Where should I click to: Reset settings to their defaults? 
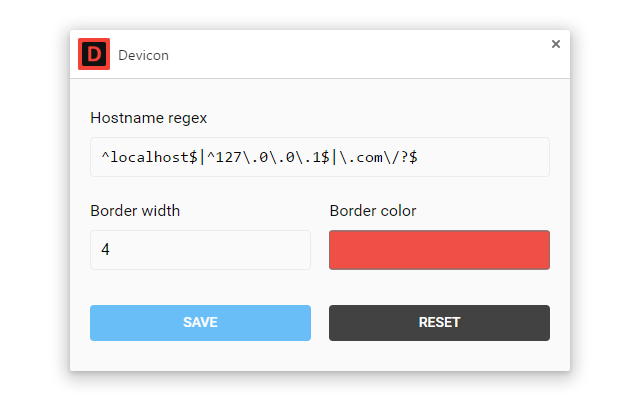(439, 323)
